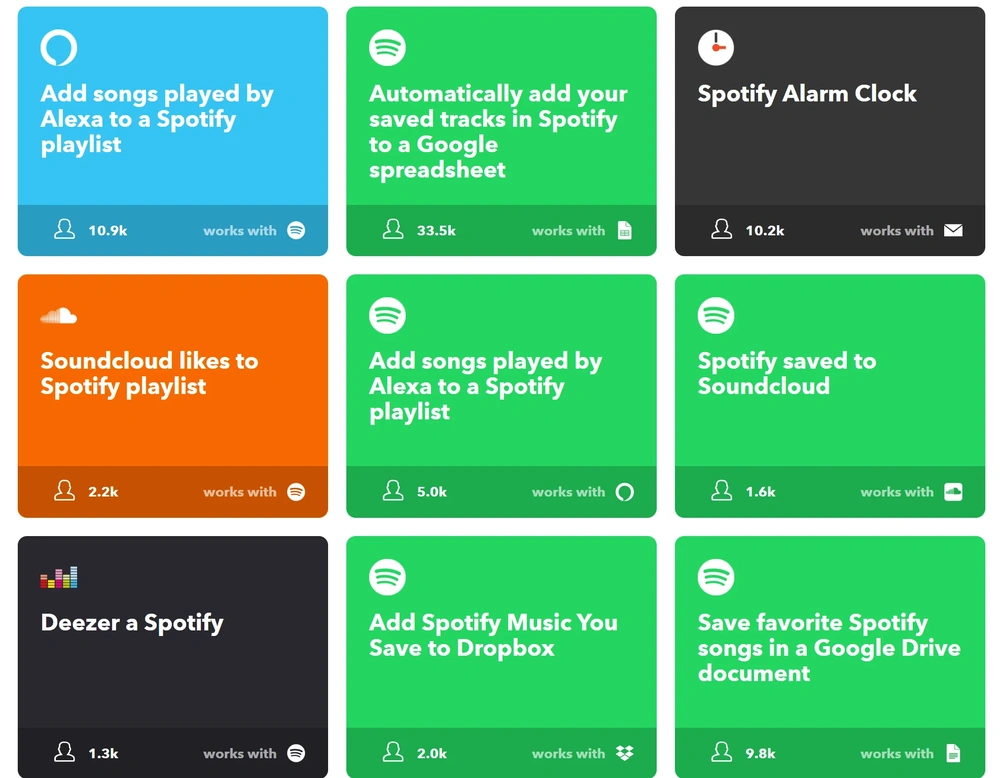This screenshot has height=778, width=1000.
Task: Click the 33.5k users count
Action: tap(436, 230)
